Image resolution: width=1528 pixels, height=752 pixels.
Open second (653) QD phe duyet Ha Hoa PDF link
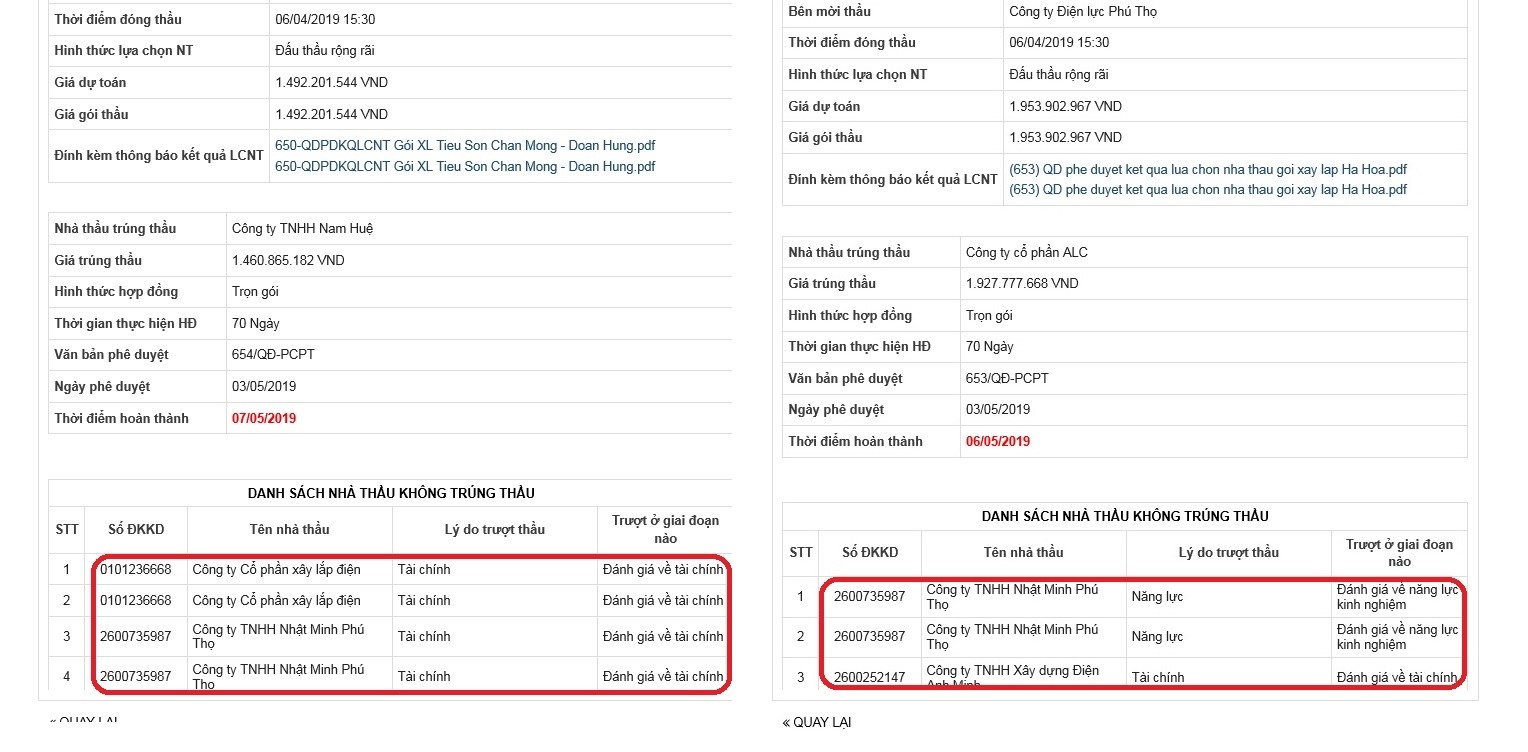[x=1208, y=190]
